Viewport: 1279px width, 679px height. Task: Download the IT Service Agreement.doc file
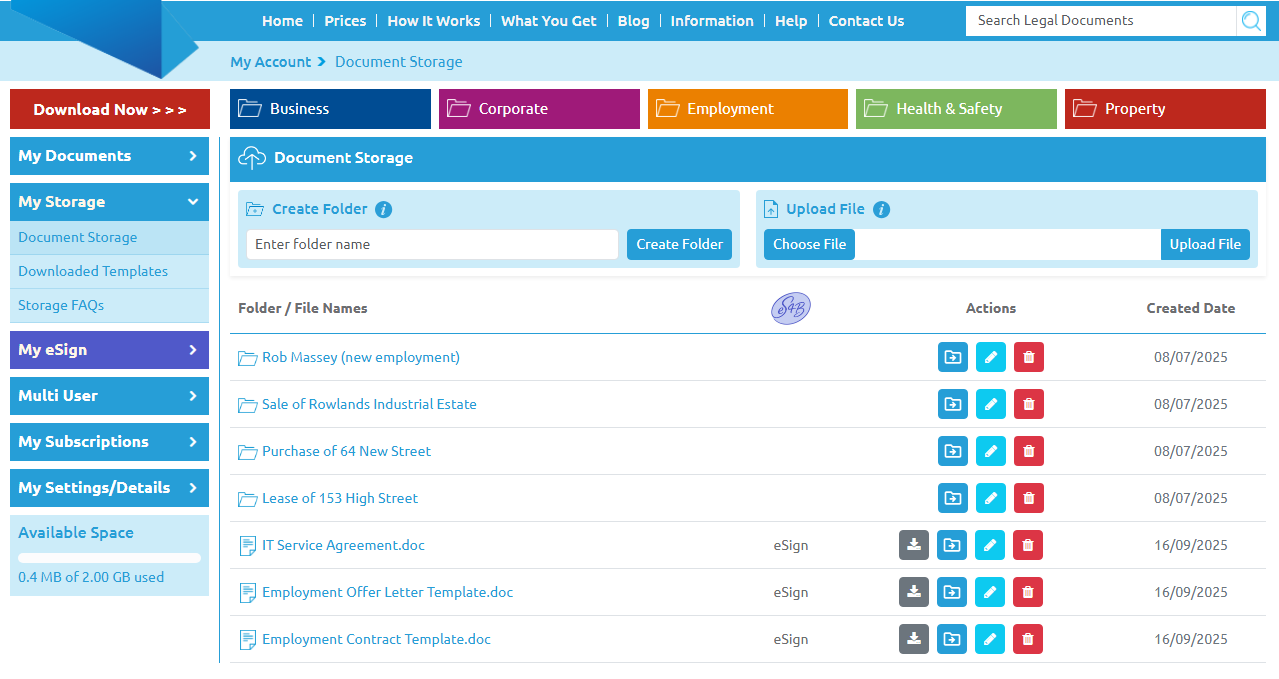pos(913,545)
